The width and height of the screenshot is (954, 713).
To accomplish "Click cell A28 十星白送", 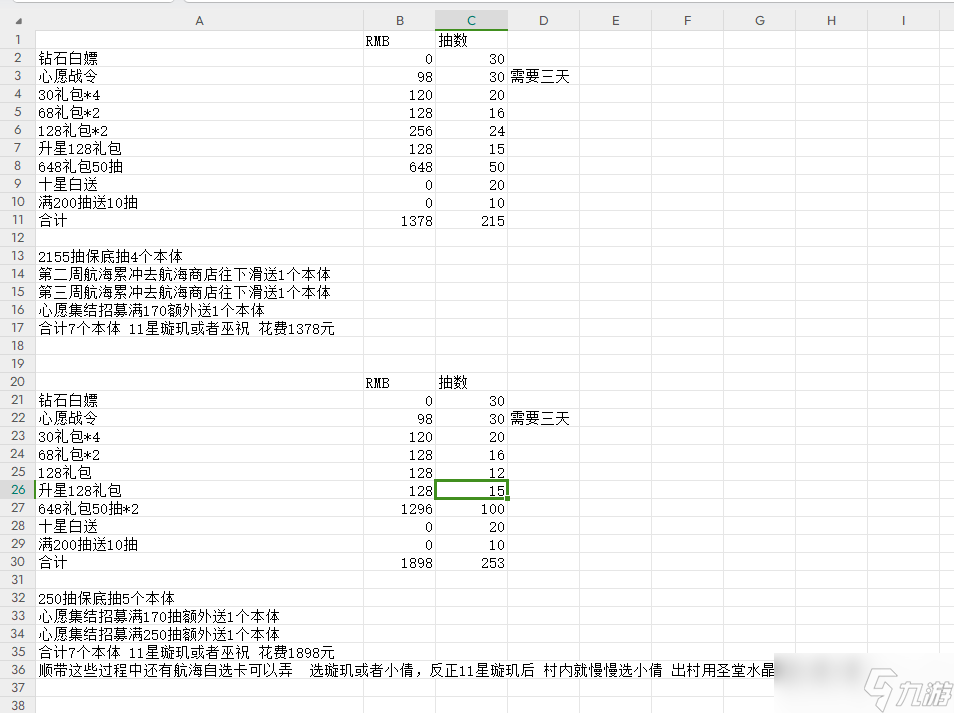I will pyautogui.click(x=200, y=526).
